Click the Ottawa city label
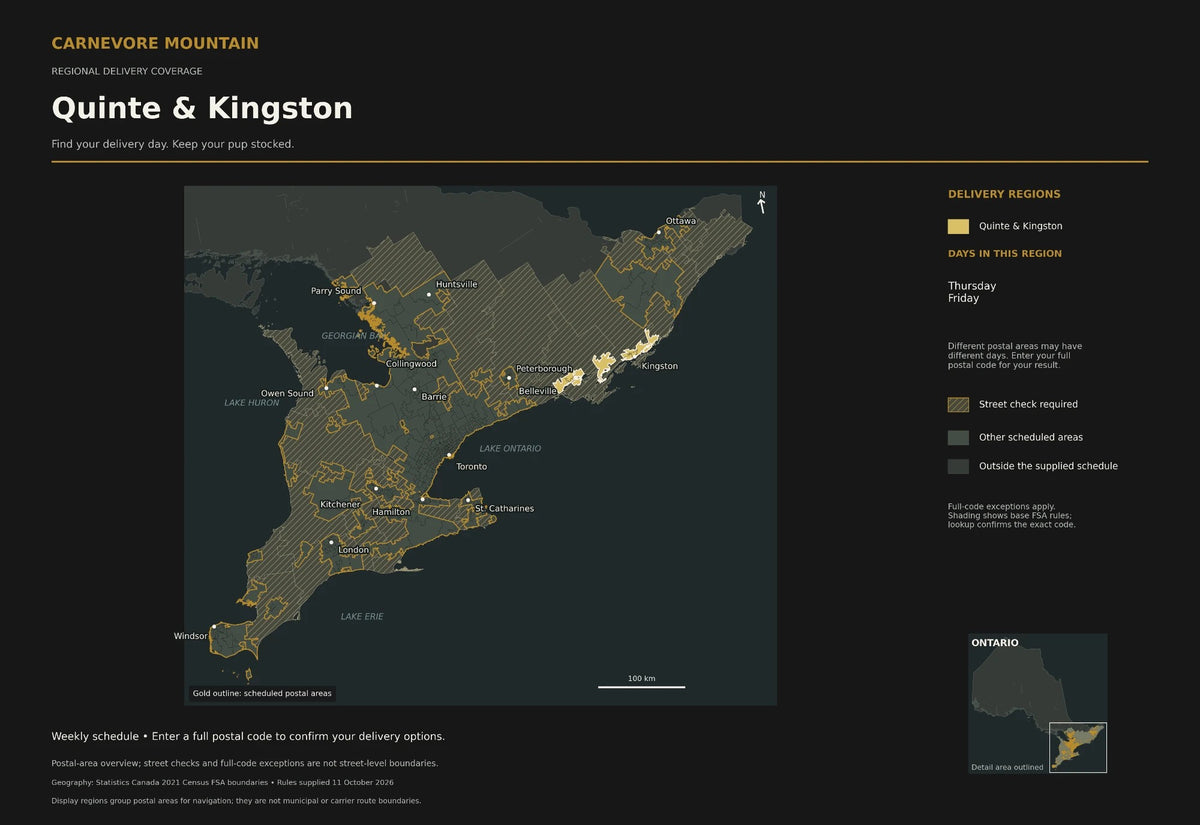The width and height of the screenshot is (1200, 825). tap(681, 221)
